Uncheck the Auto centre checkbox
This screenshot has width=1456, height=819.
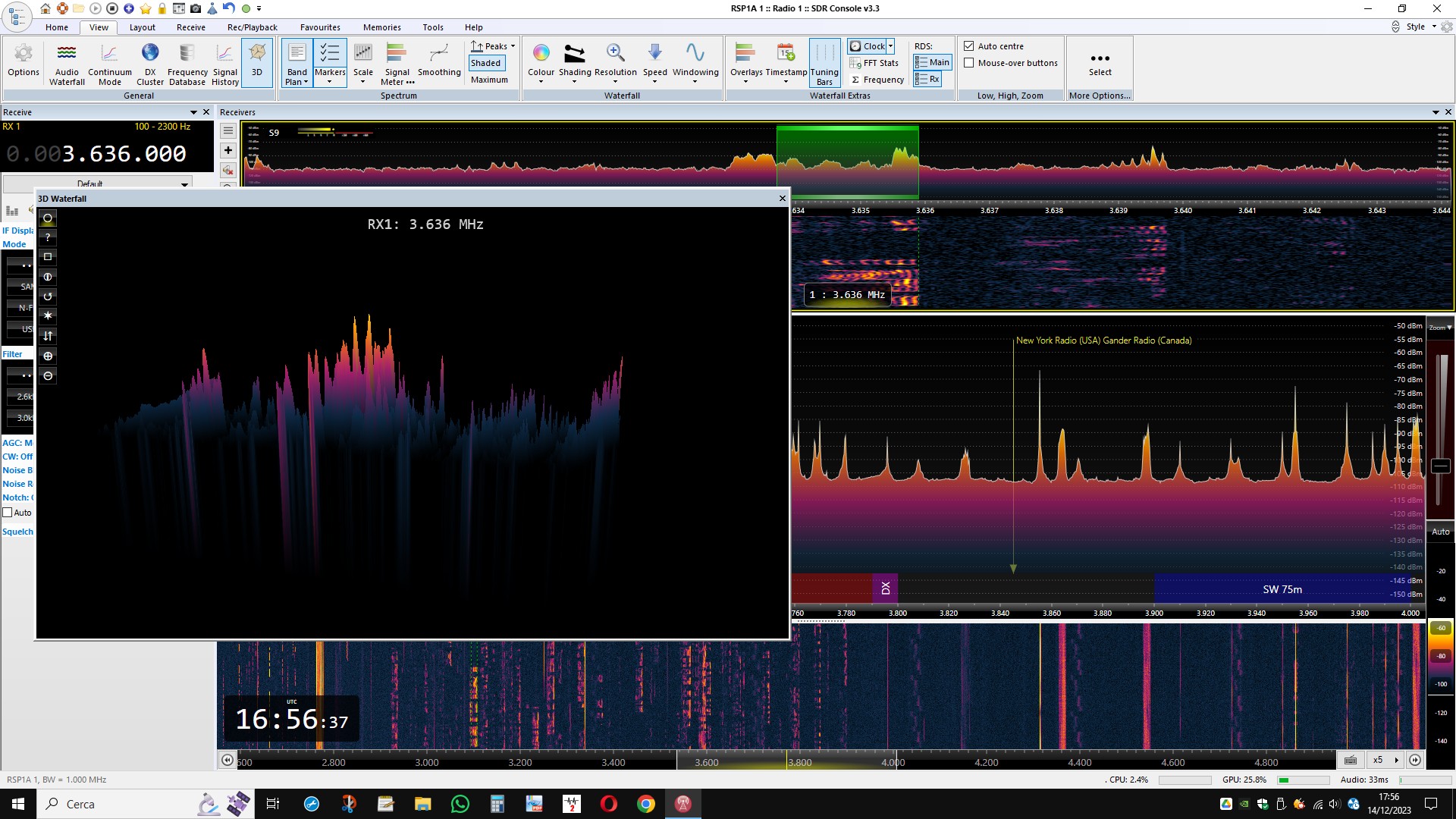969,46
